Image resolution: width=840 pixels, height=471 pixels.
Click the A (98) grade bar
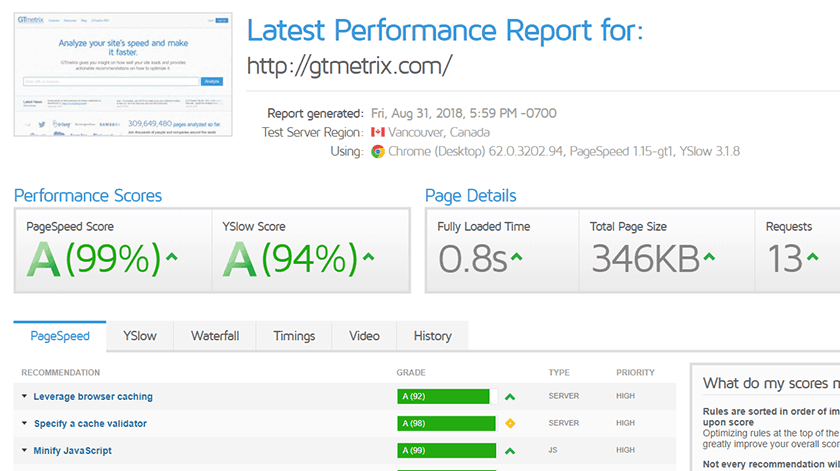446,423
